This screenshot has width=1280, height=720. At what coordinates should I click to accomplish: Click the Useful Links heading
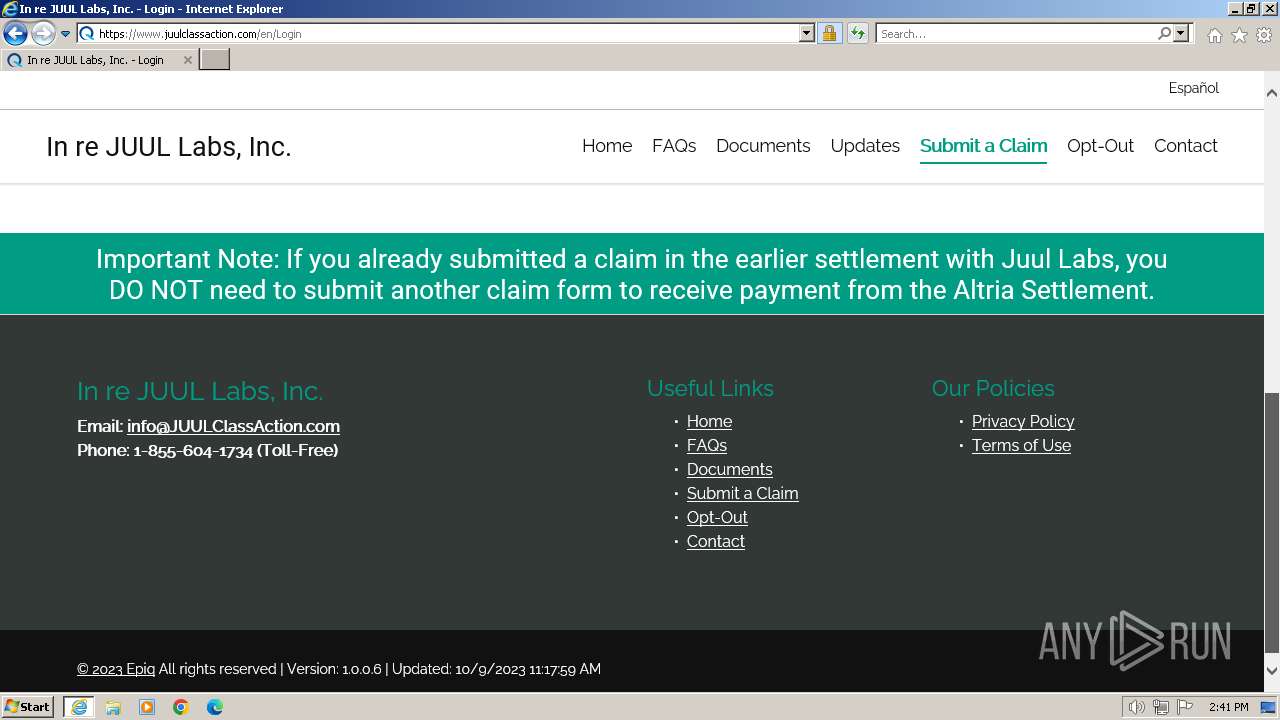pyautogui.click(x=710, y=388)
